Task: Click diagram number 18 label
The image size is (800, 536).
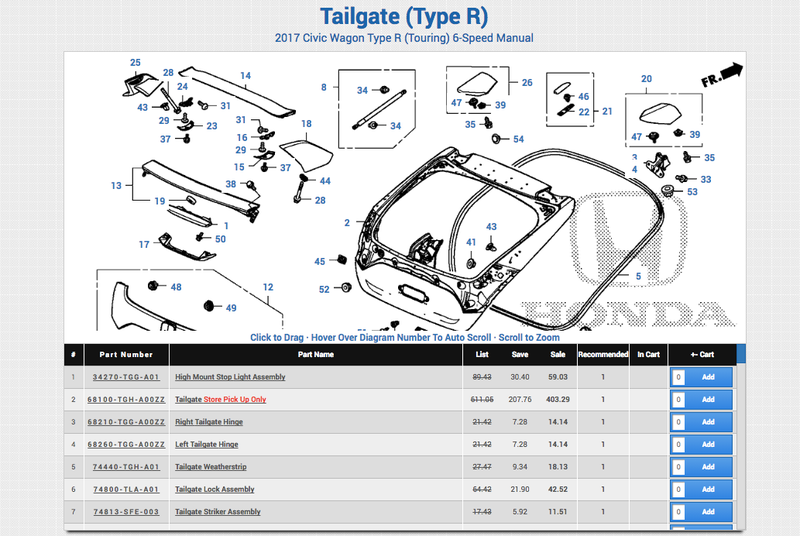Action: (x=306, y=123)
